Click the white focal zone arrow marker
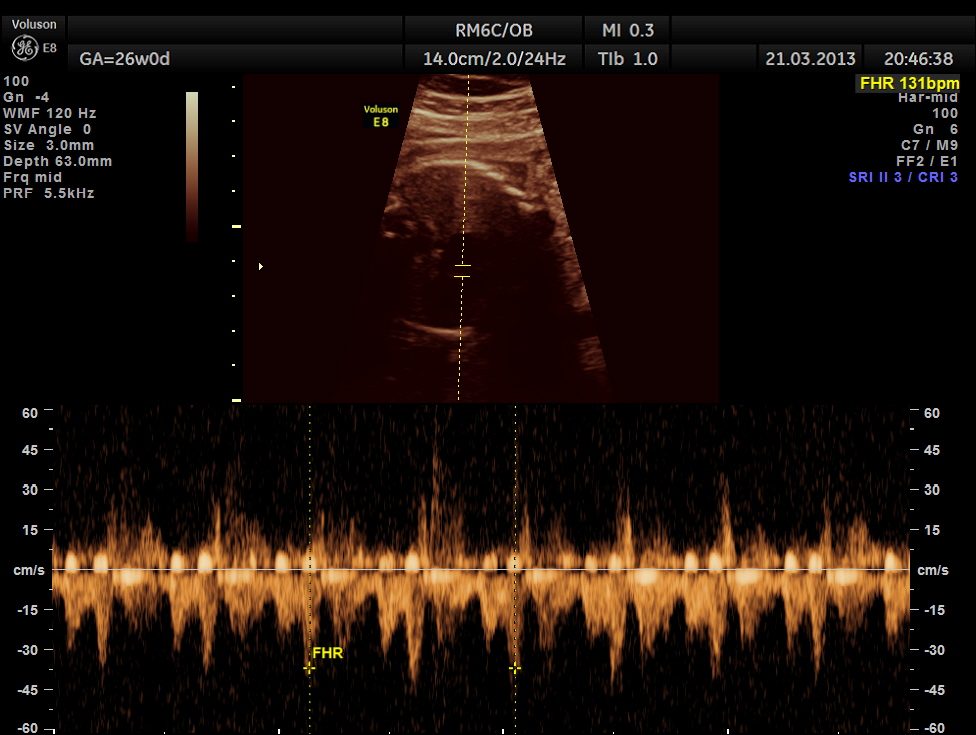Image resolution: width=976 pixels, height=735 pixels. [x=261, y=266]
